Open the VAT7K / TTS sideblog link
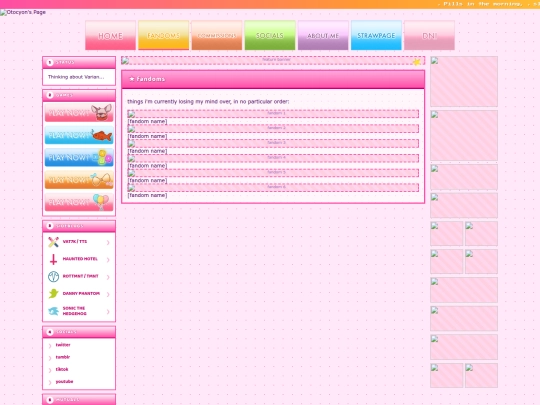This screenshot has width=540, height=405. coord(75,242)
